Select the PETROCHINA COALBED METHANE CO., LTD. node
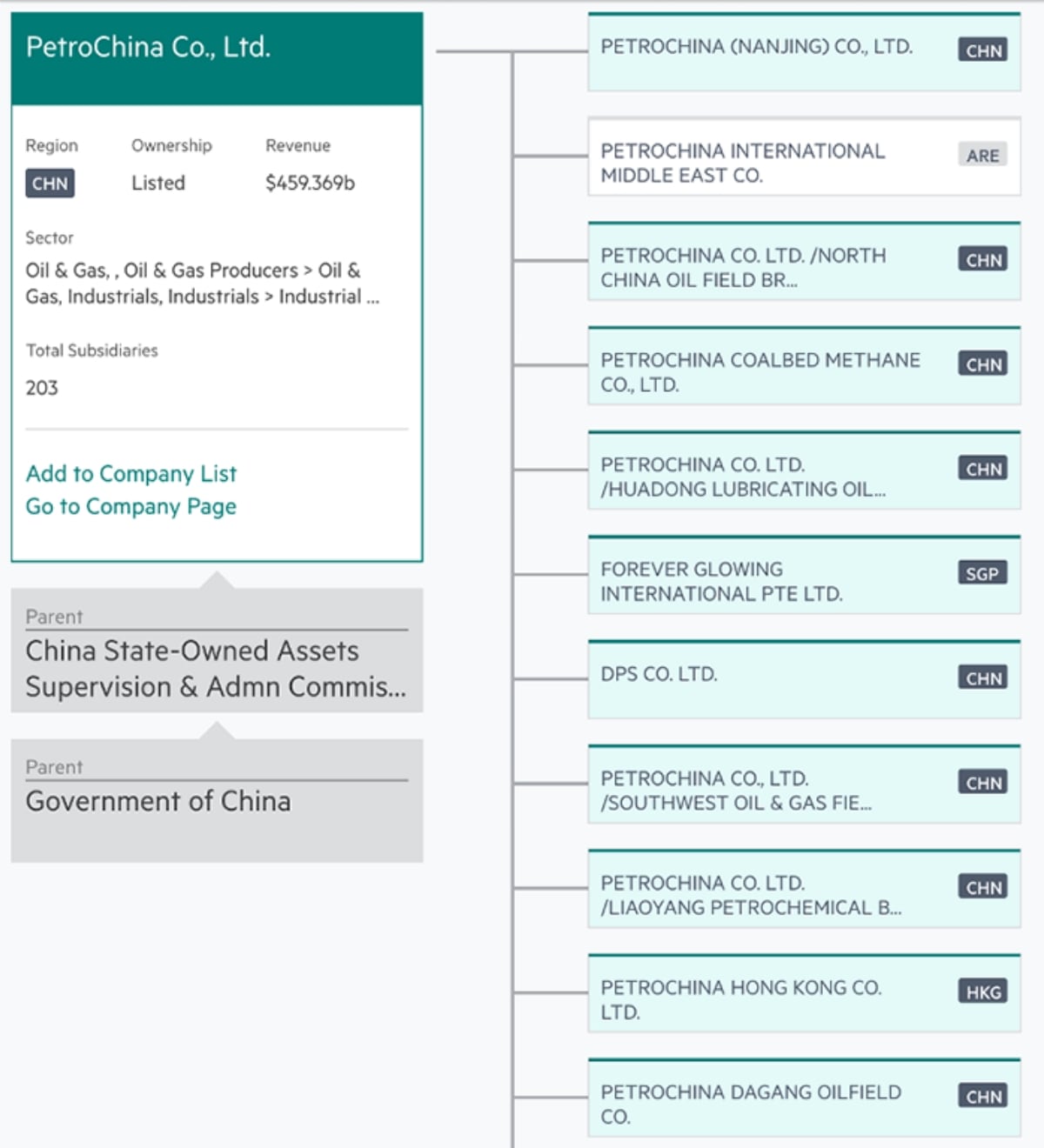 pos(804,365)
